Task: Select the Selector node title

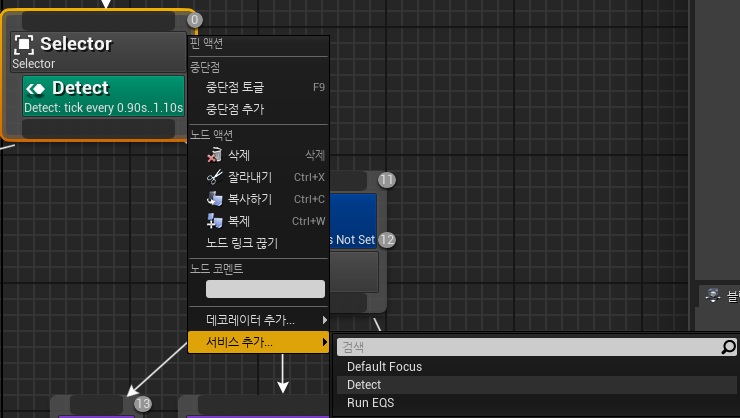Action: click(x=76, y=44)
